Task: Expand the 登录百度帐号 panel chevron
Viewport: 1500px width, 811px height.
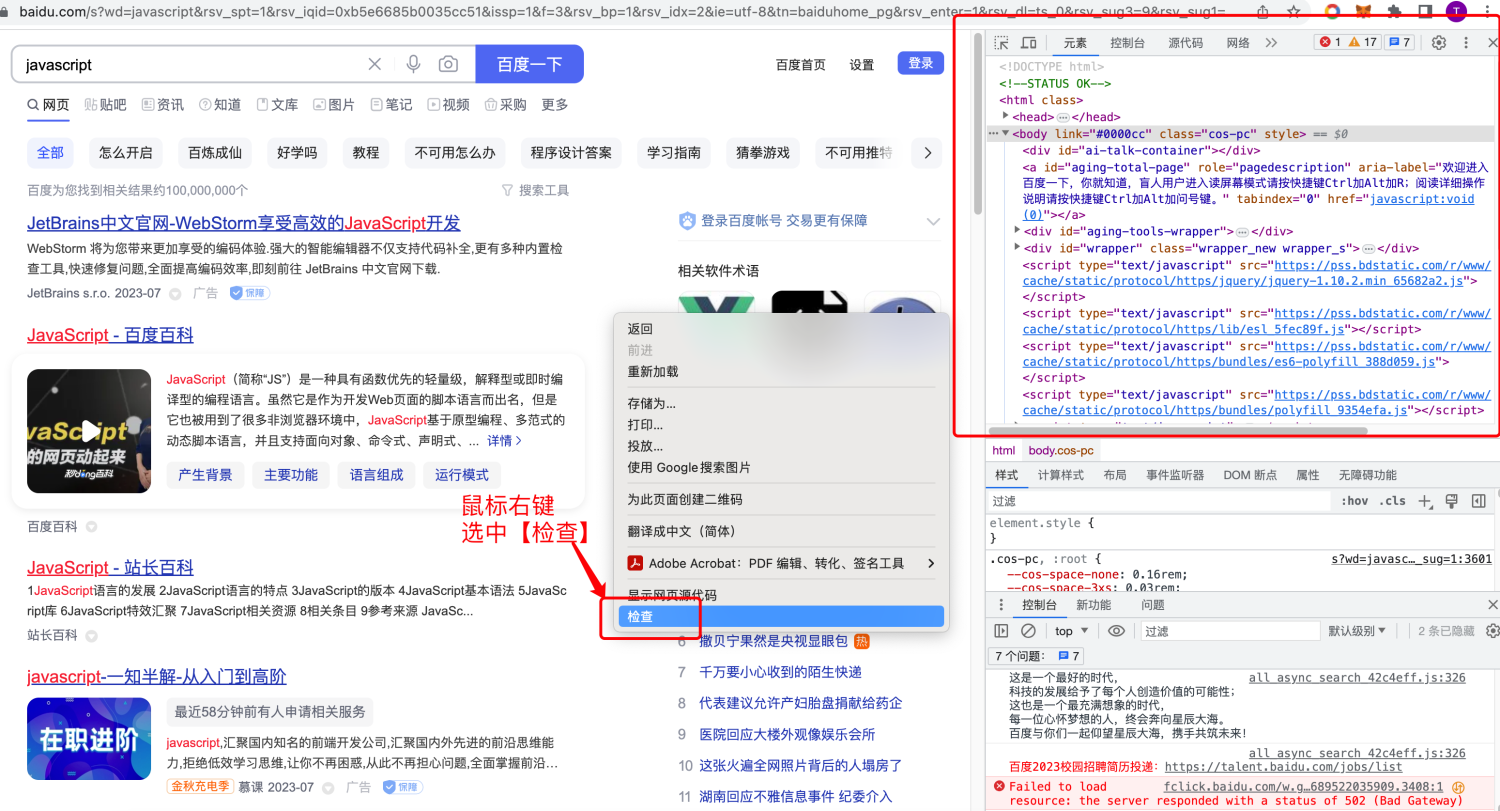Action: point(933,221)
